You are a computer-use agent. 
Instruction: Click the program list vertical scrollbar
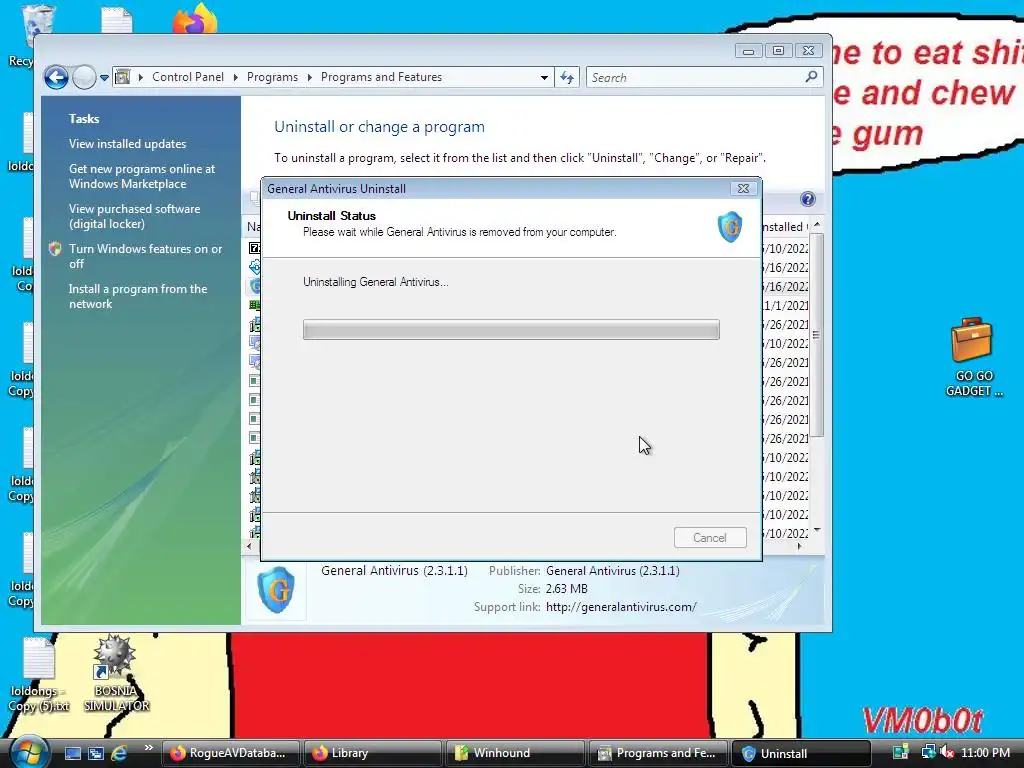pos(816,334)
